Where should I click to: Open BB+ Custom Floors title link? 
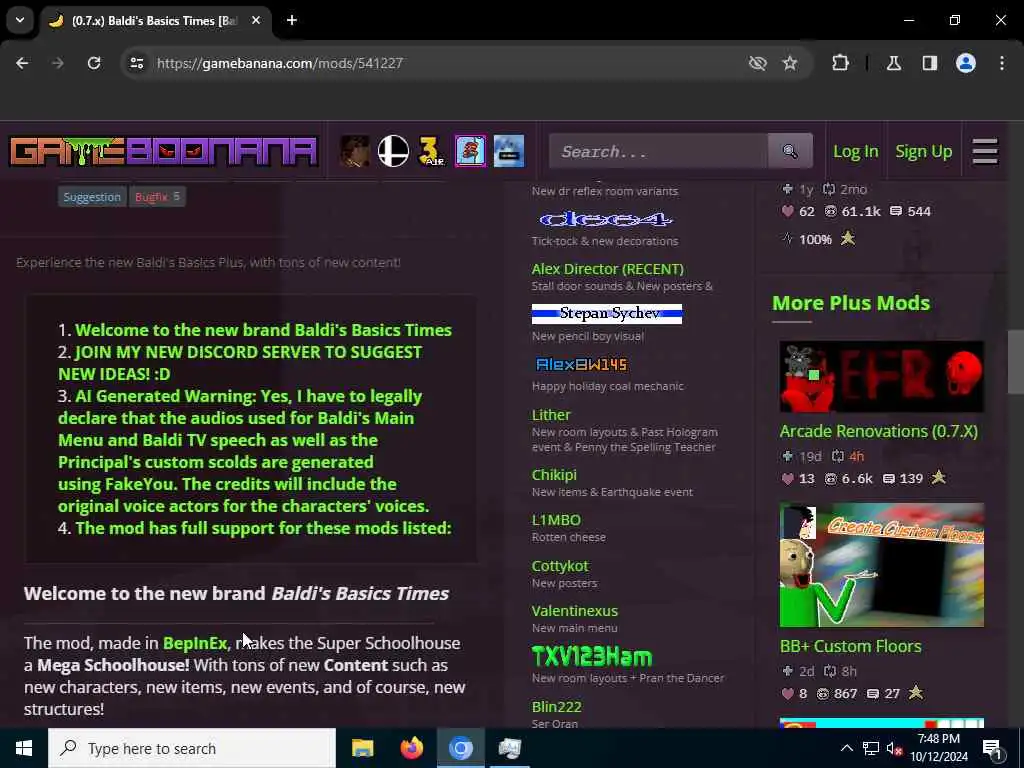point(850,646)
